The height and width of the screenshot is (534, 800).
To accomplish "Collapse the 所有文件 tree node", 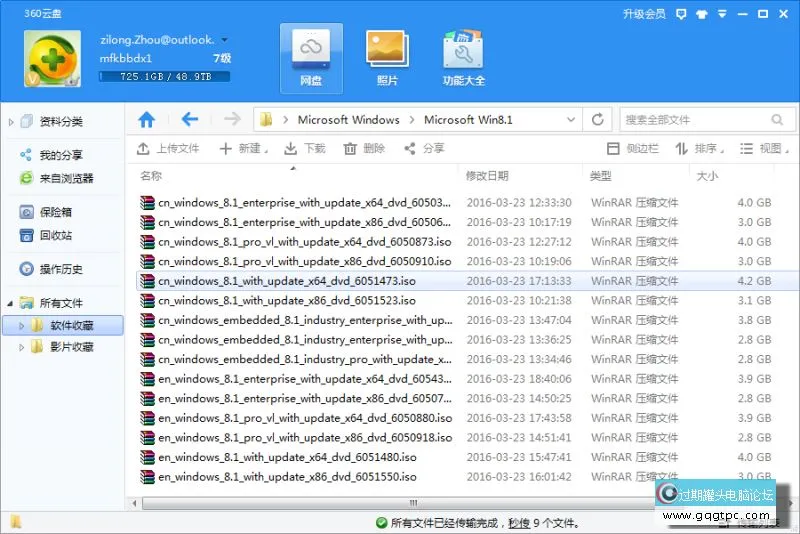I will tap(10, 303).
